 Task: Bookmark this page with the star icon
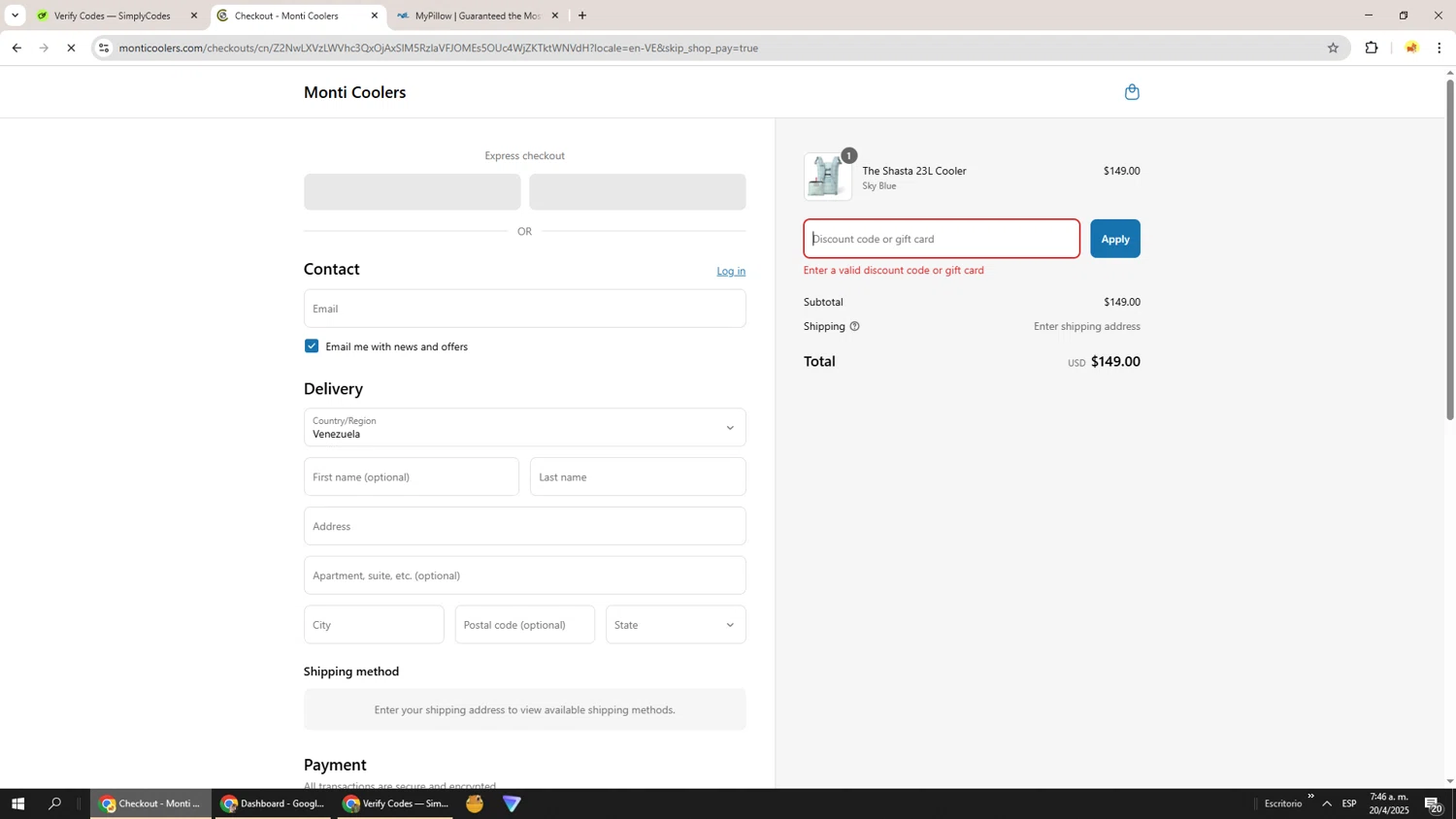pyautogui.click(x=1333, y=48)
